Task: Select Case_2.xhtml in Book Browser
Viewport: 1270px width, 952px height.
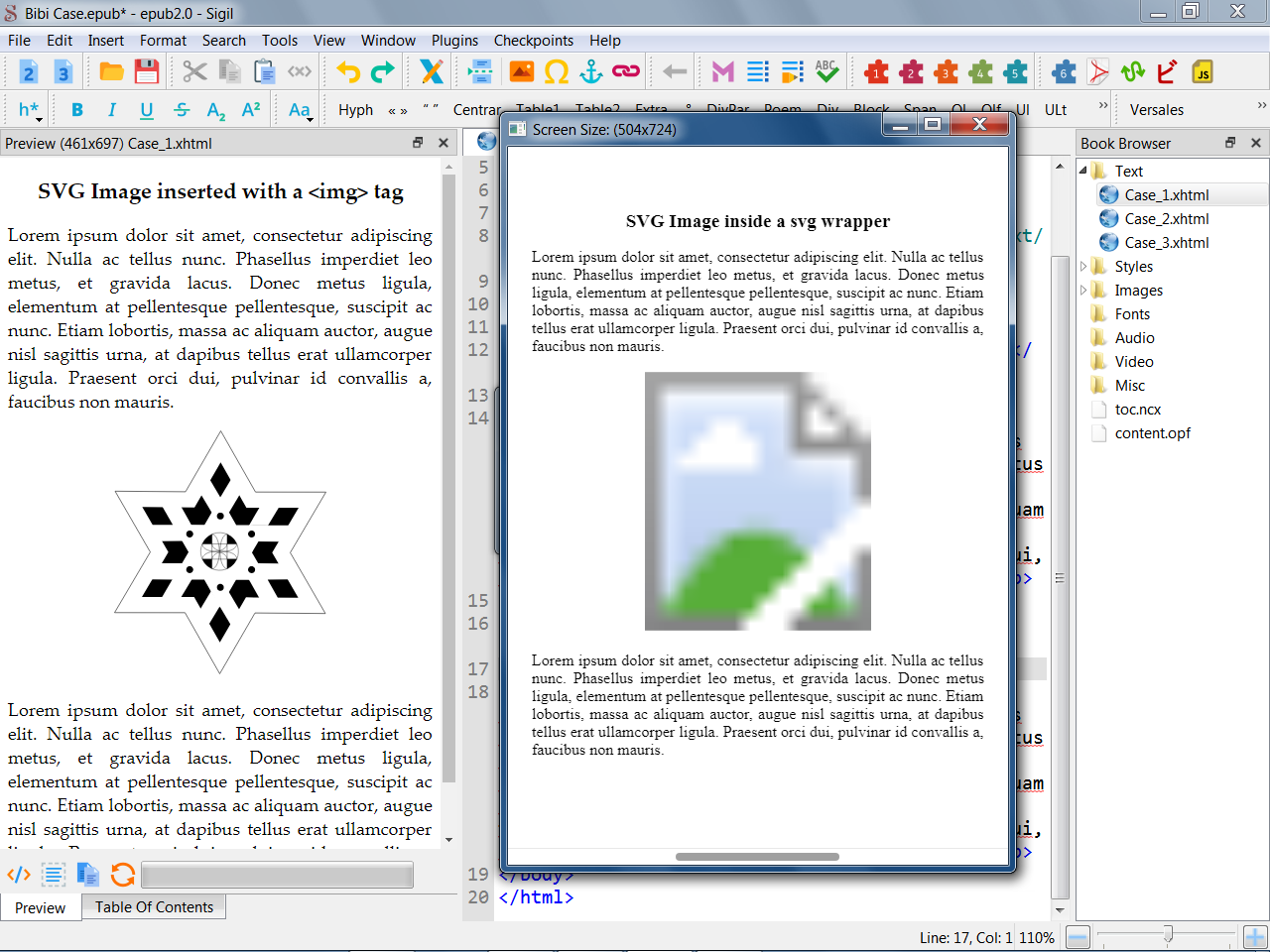Action: 1167,219
